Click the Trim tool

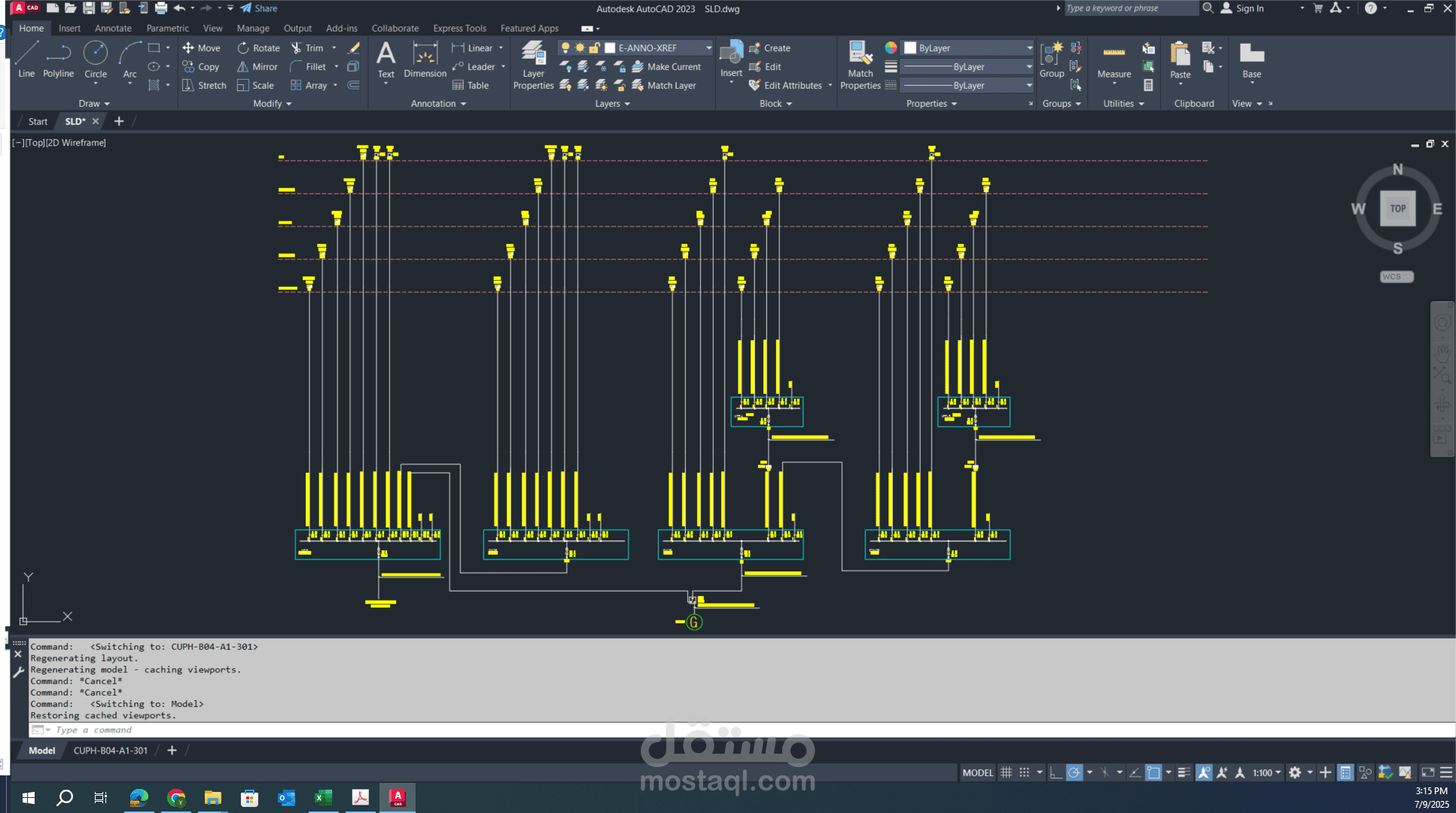pyautogui.click(x=307, y=47)
